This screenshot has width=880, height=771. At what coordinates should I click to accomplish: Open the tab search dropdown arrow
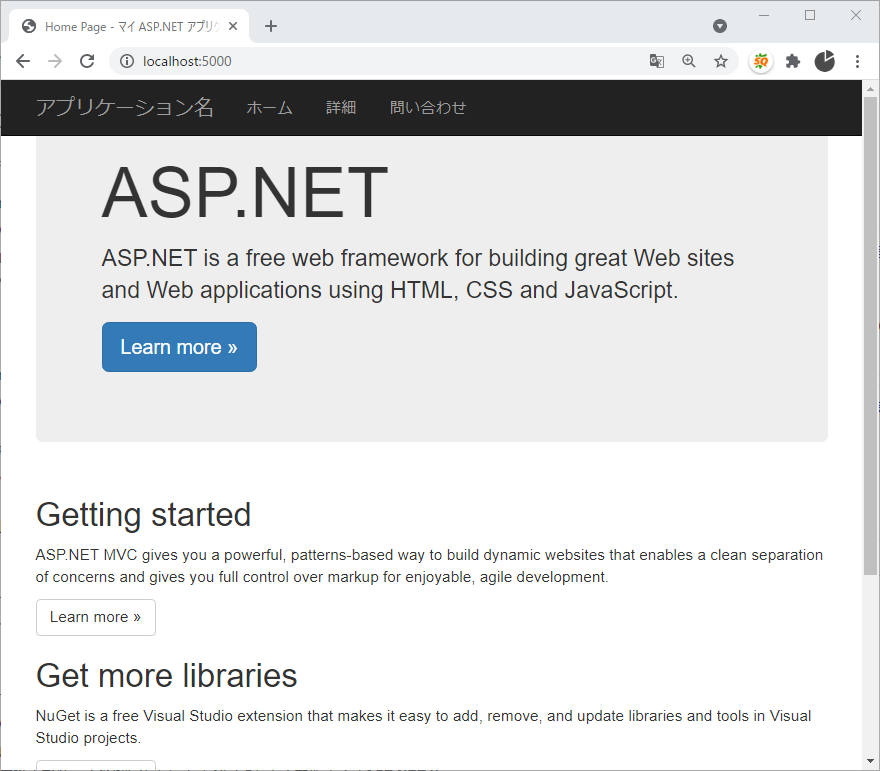click(x=719, y=26)
